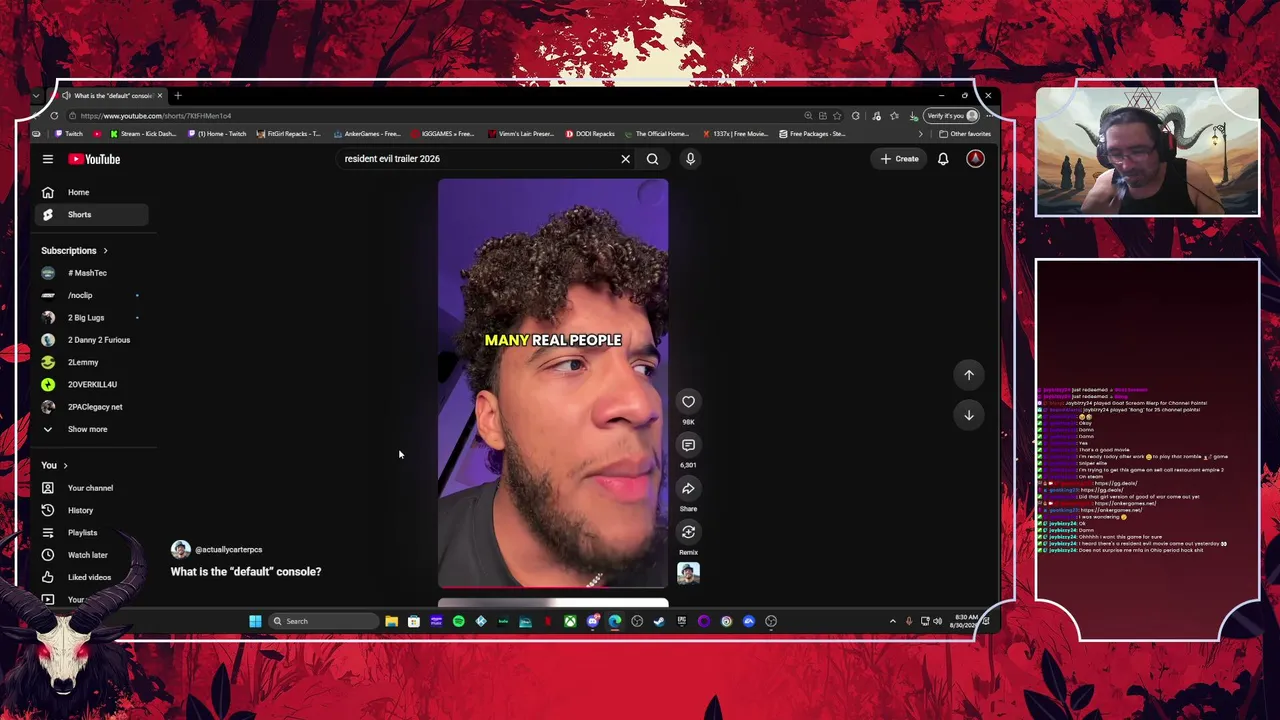Open the YouTube hamburger guide menu
The image size is (1280, 720).
[x=47, y=159]
